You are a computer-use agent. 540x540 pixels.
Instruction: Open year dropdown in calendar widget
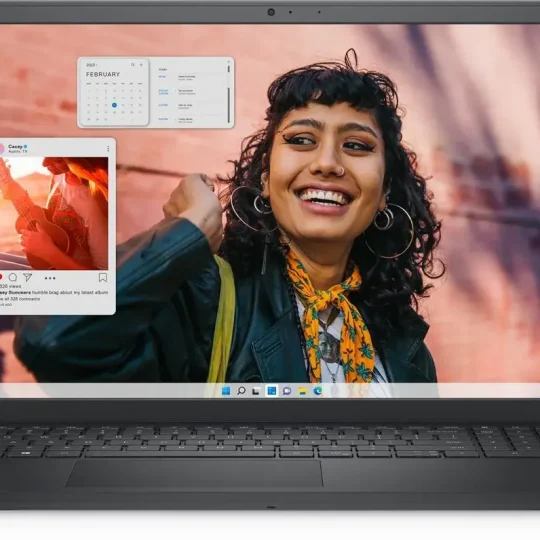coord(92,65)
